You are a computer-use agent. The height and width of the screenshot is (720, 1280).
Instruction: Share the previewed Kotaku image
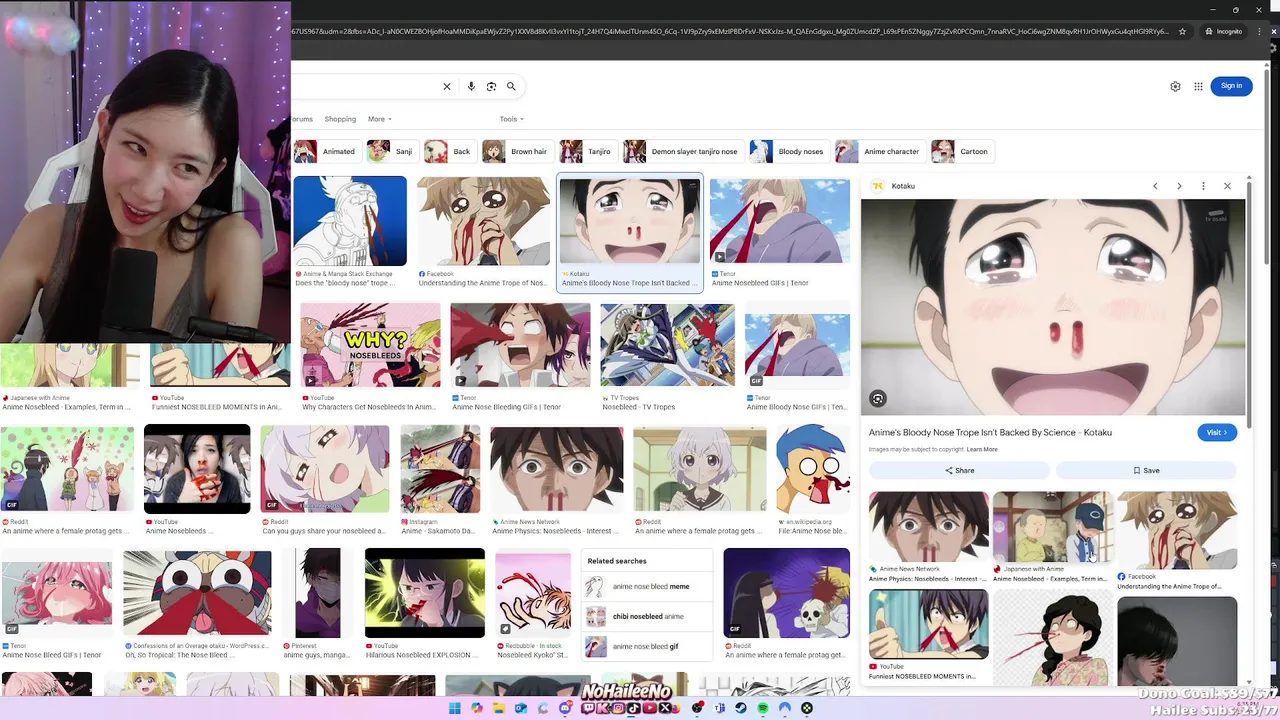pyautogui.click(x=959, y=470)
